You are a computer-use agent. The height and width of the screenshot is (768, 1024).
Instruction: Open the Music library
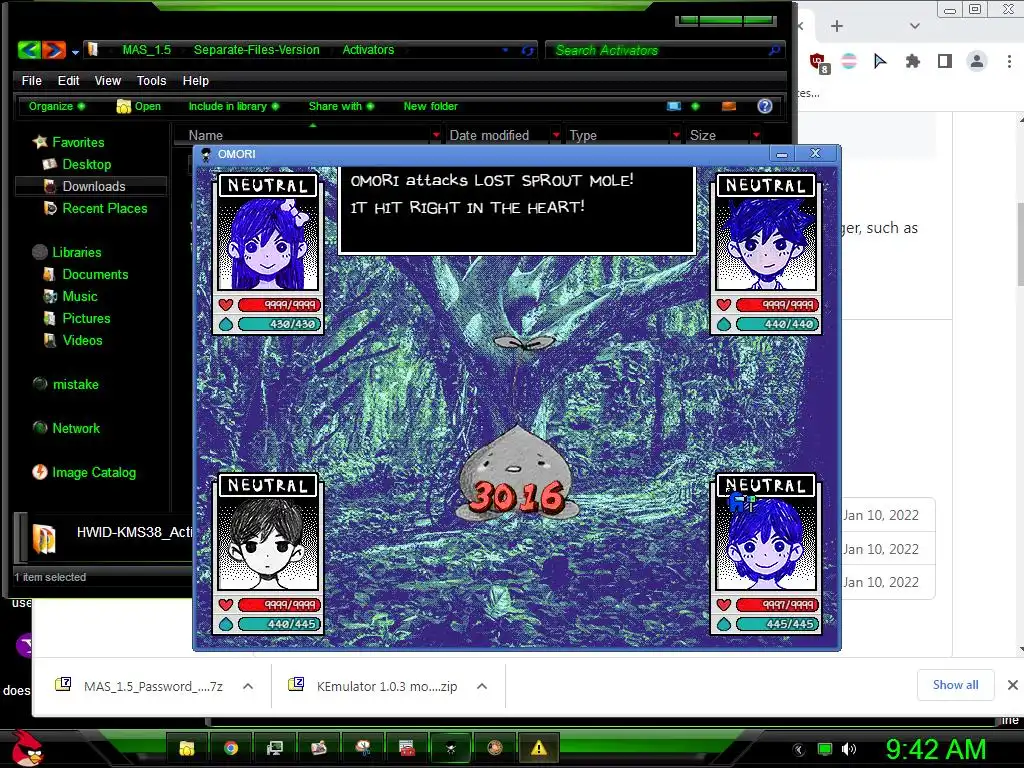pos(71,296)
